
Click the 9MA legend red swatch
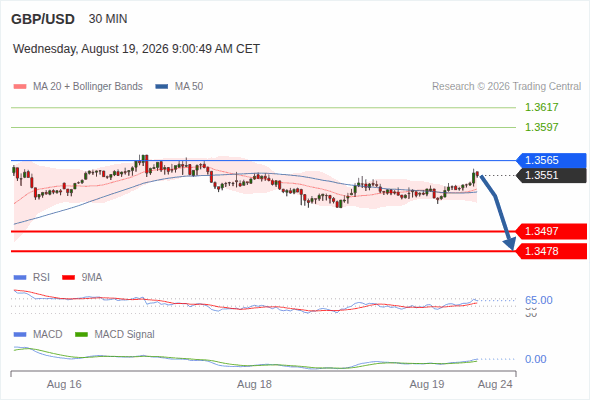point(68,278)
